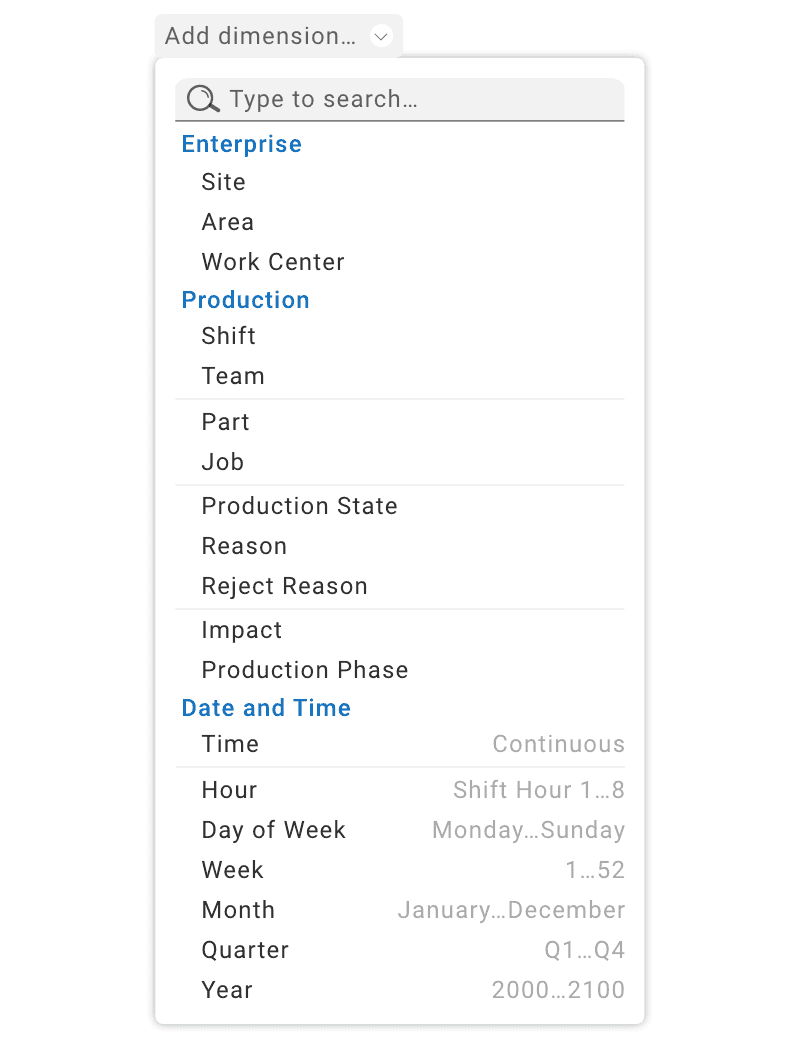Select the Day of Week dimension
Image resolution: width=800 pixels, height=1040 pixels.
click(x=273, y=830)
